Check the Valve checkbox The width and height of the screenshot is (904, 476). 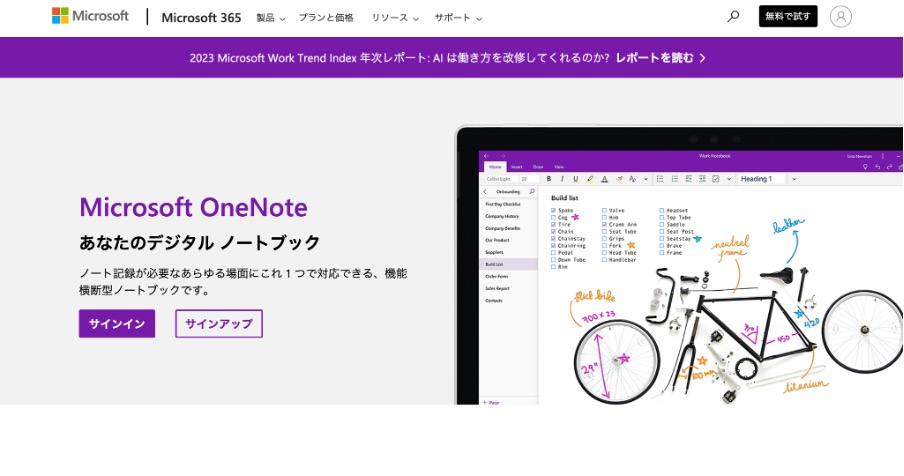pos(604,210)
